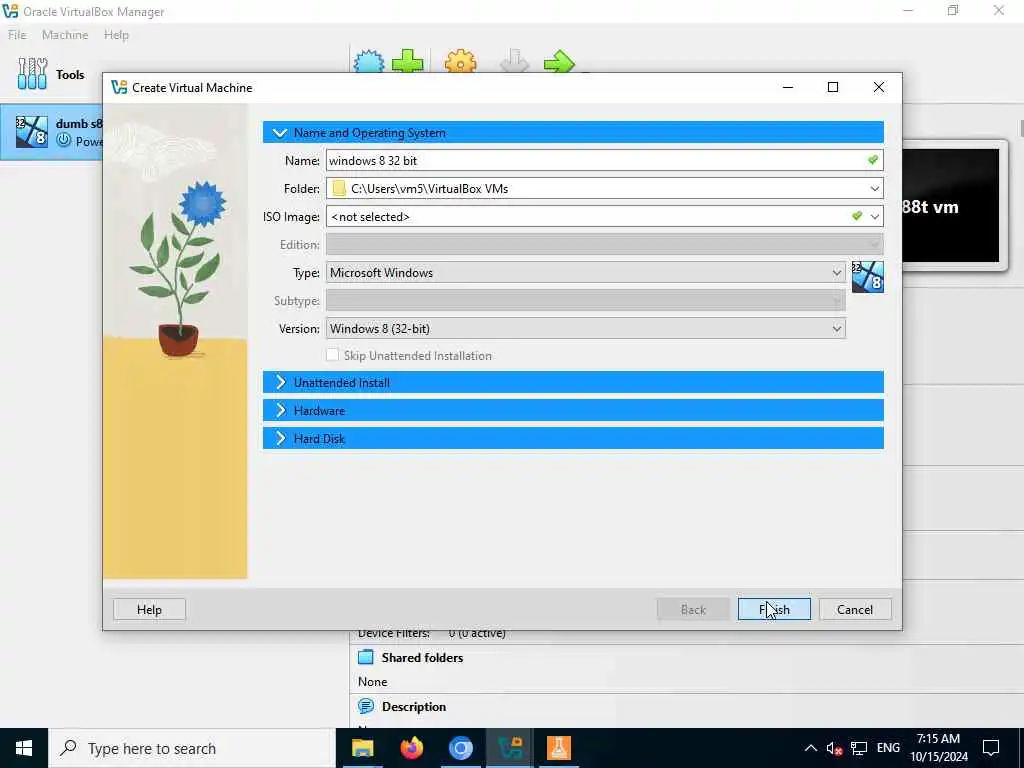Click the Windows 8 OS type icon
Image resolution: width=1024 pixels, height=768 pixels.
tap(867, 277)
